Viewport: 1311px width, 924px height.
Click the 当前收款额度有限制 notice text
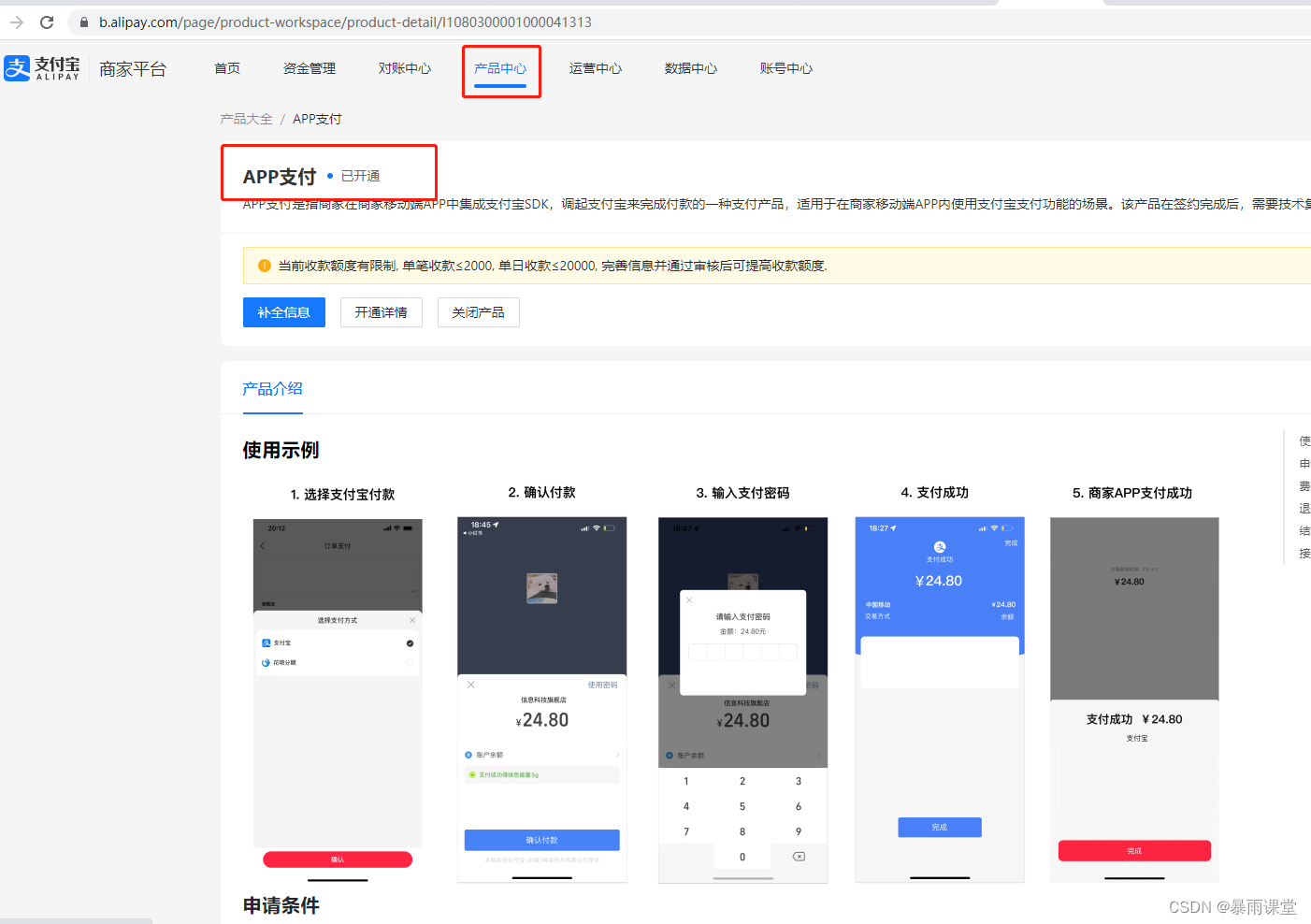[553, 266]
